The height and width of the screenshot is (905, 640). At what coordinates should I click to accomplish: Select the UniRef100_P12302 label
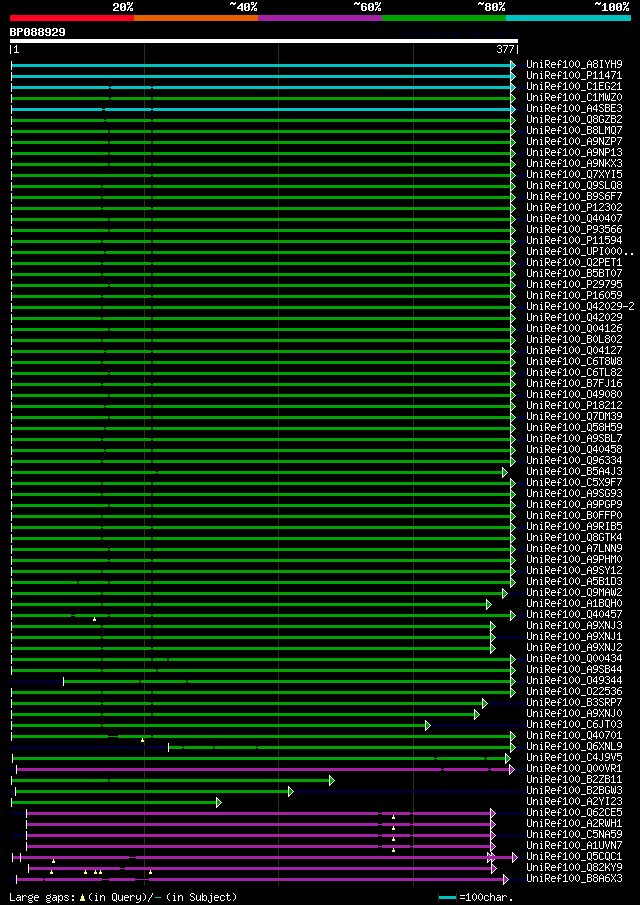574,207
